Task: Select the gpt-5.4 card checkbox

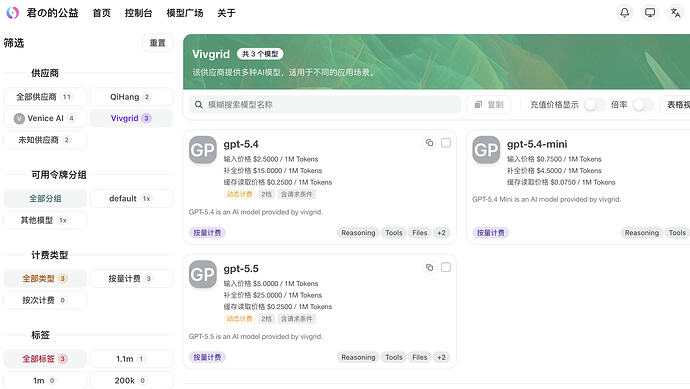Action: pyautogui.click(x=446, y=143)
